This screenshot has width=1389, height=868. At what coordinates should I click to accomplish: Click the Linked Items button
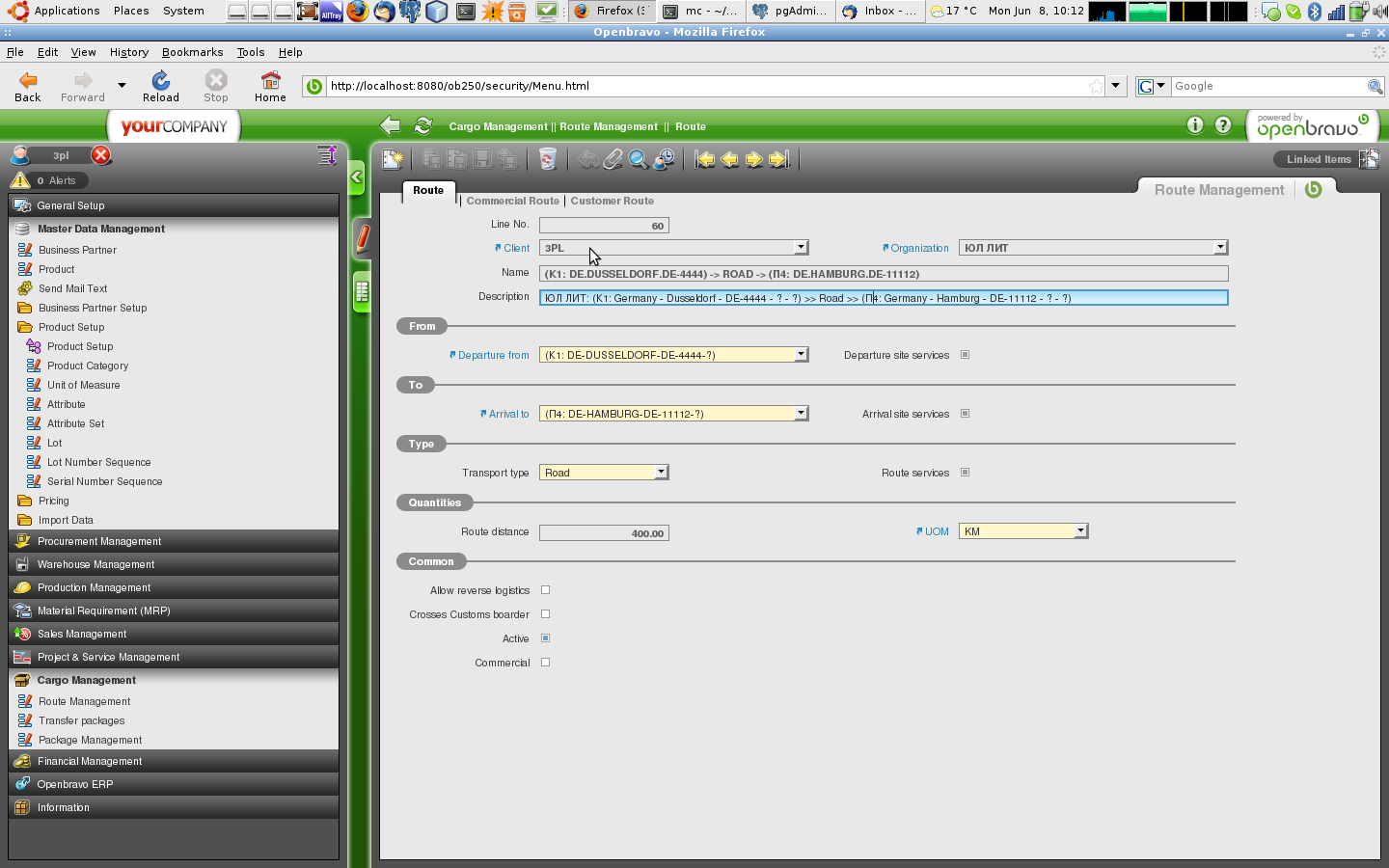1319,159
